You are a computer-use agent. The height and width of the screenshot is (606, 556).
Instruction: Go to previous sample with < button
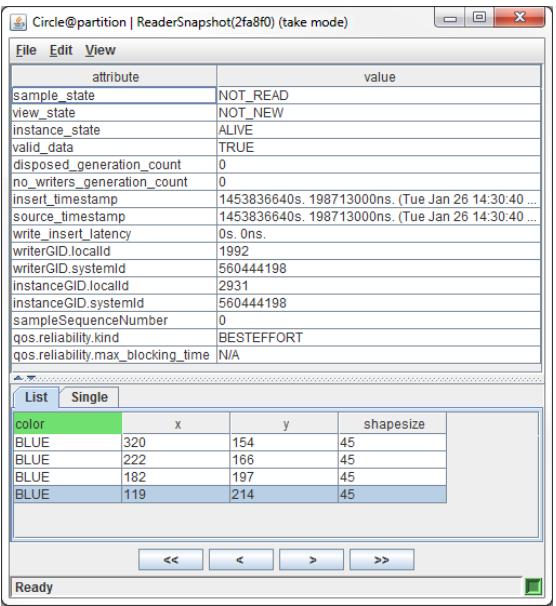click(x=241, y=560)
